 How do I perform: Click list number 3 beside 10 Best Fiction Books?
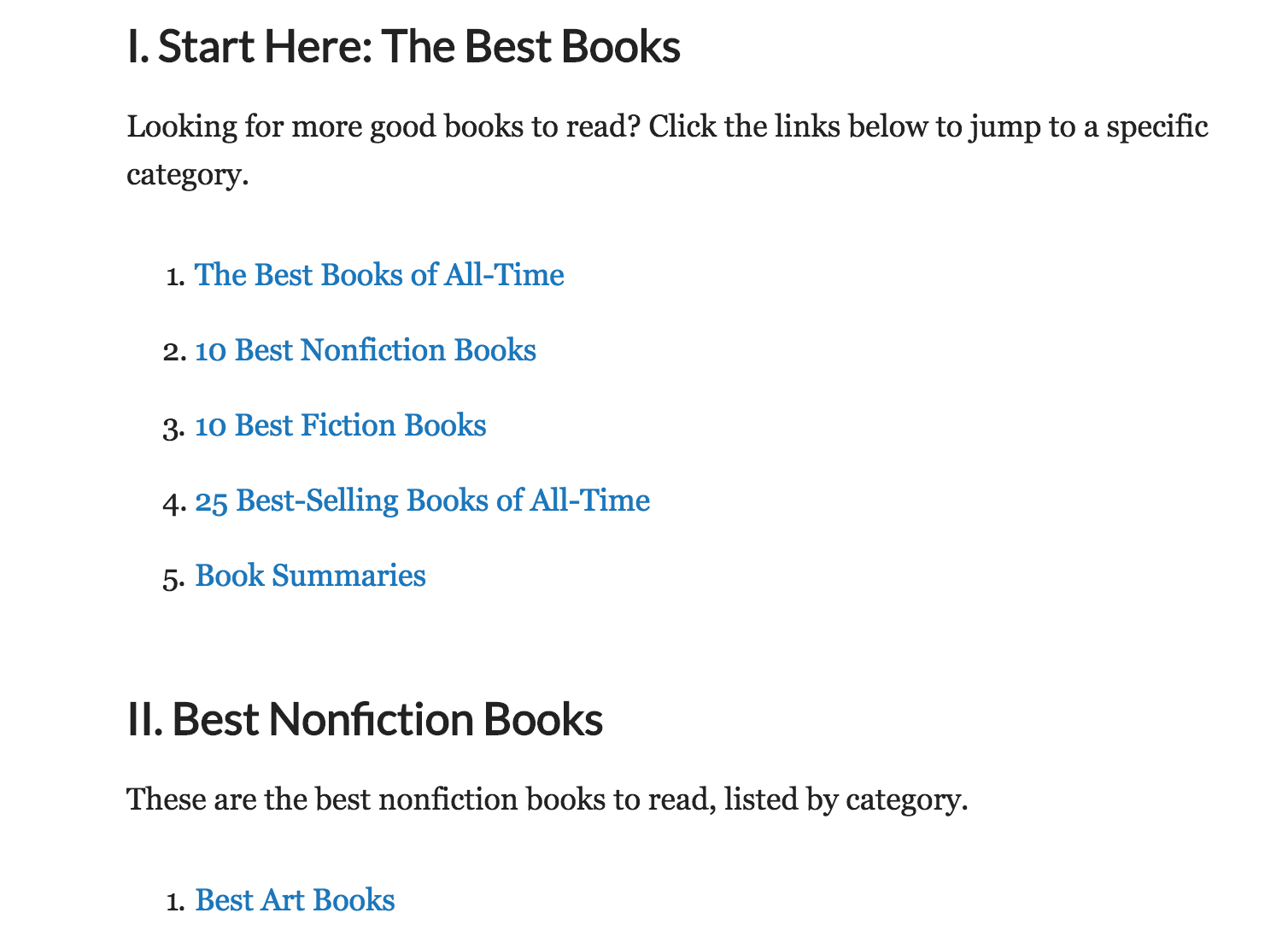(174, 427)
